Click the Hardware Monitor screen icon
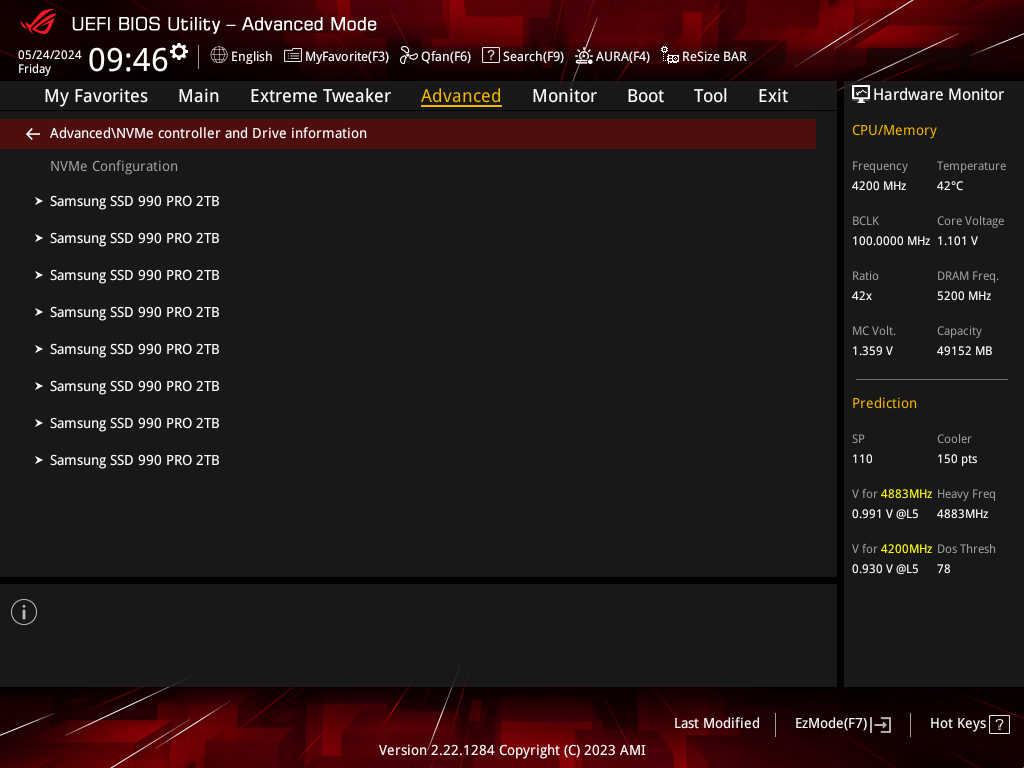Image resolution: width=1024 pixels, height=768 pixels. [x=861, y=95]
